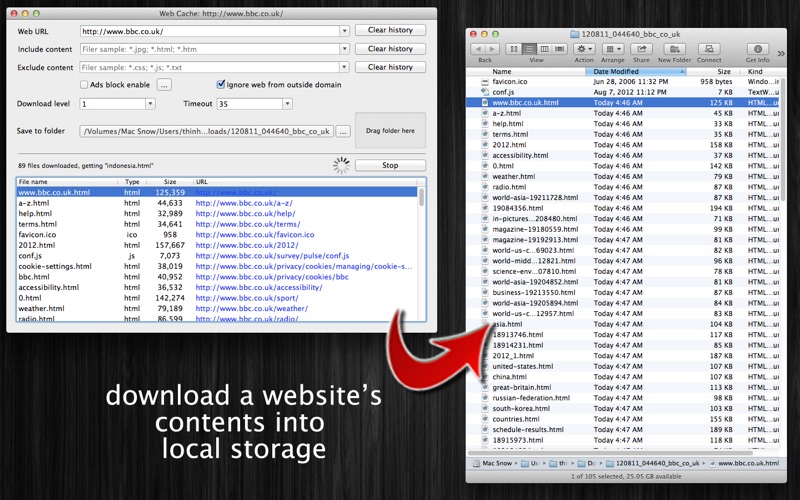The width and height of the screenshot is (800, 500).
Task: Click the conf.js file icon in Finder
Action: 485,92
